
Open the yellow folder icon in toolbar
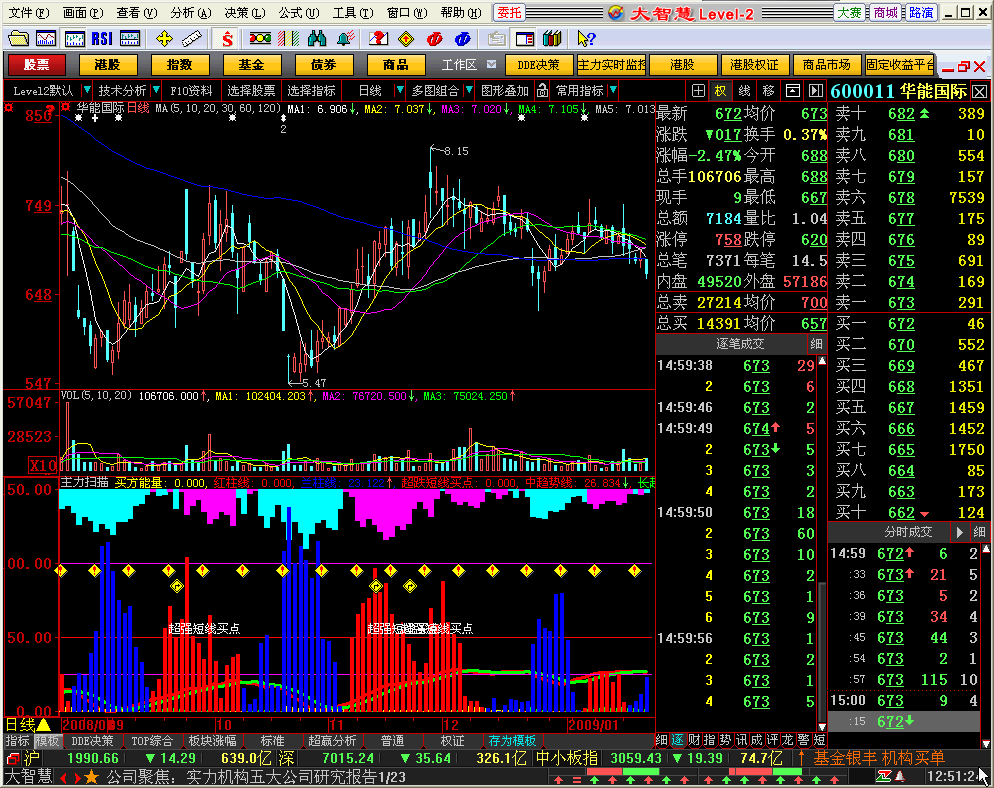coord(18,39)
